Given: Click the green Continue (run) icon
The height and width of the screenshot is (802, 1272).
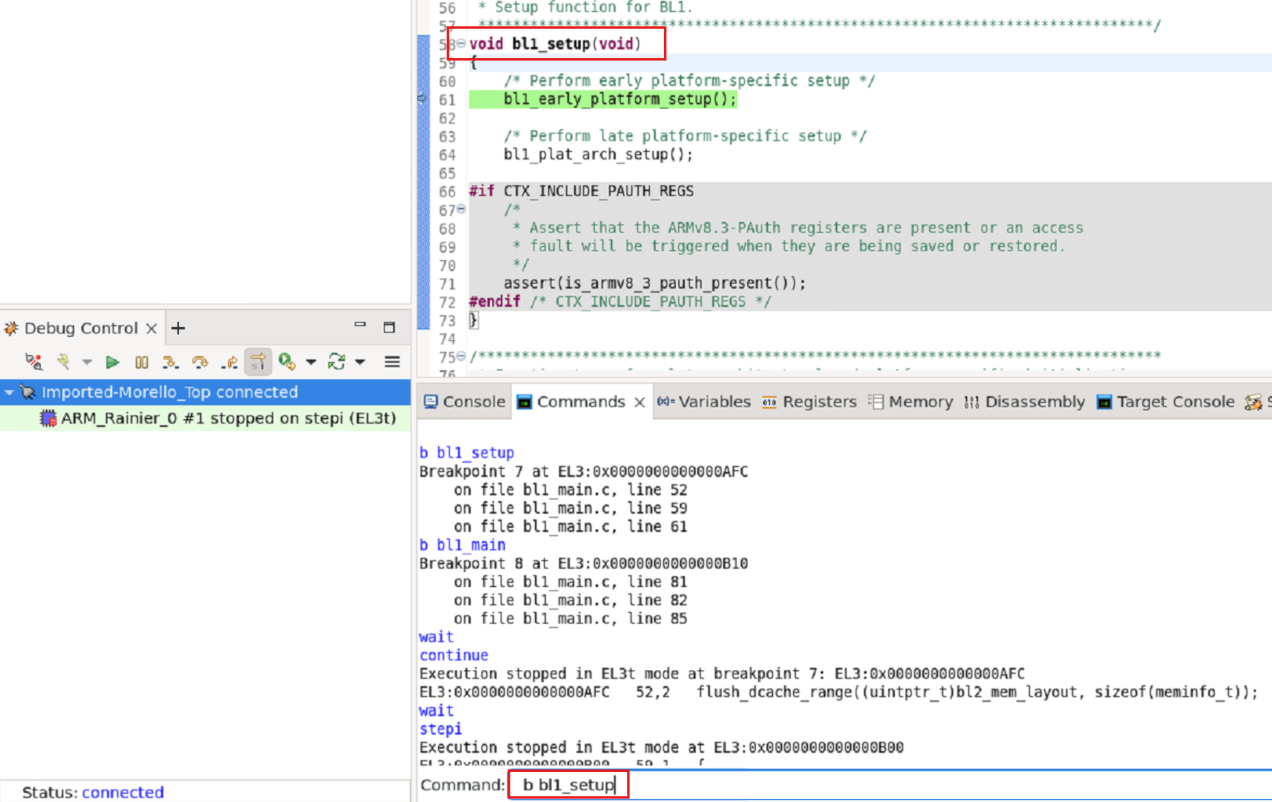Looking at the screenshot, I should pos(112,362).
